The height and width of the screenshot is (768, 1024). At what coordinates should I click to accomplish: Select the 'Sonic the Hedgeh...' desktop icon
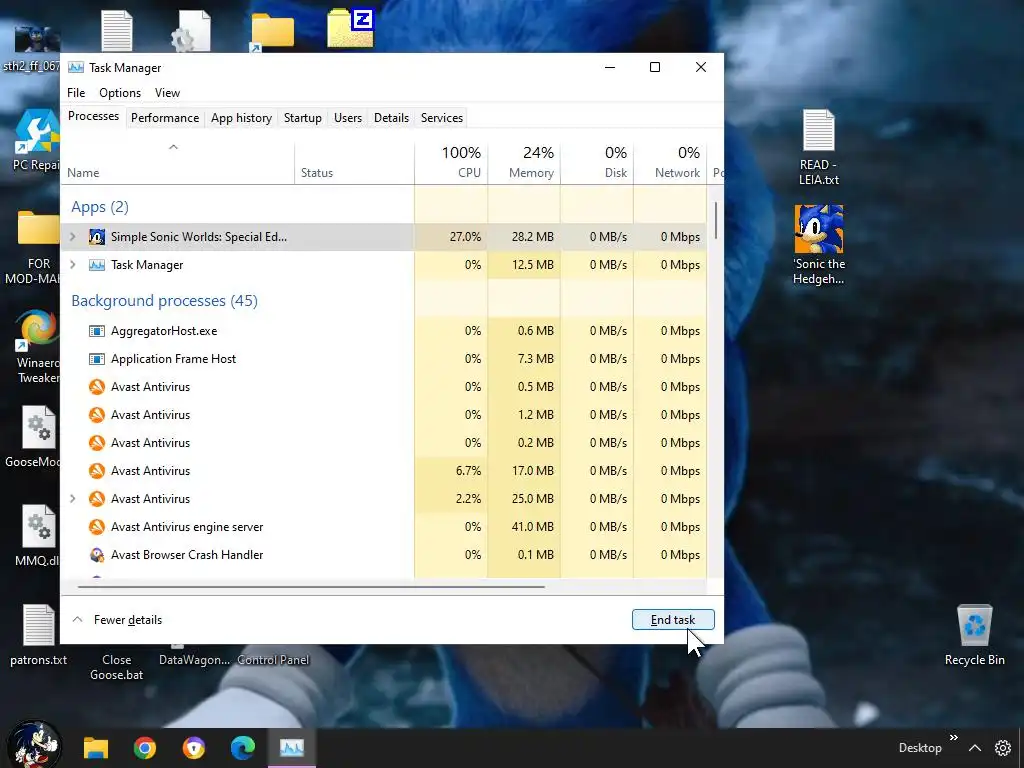tap(819, 246)
